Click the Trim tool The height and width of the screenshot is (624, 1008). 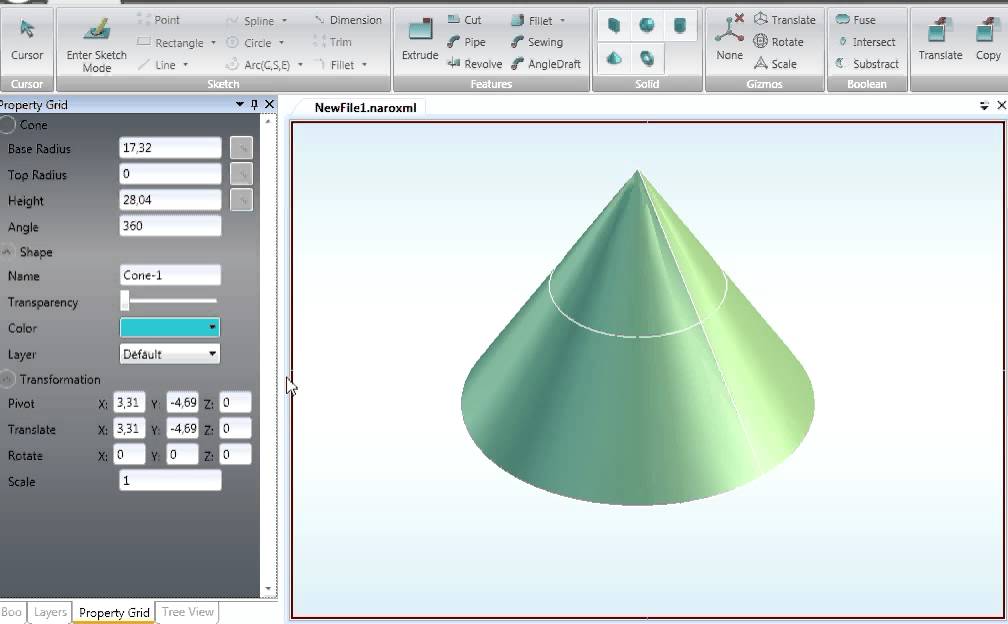pyautogui.click(x=332, y=42)
